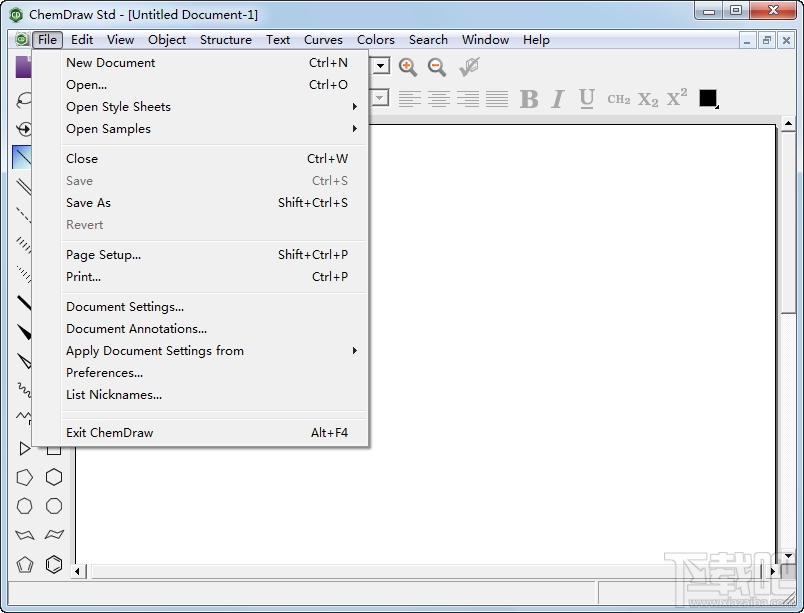Select the Cyclopentane Ring tool
Image resolution: width=804 pixels, height=613 pixels.
click(24, 477)
